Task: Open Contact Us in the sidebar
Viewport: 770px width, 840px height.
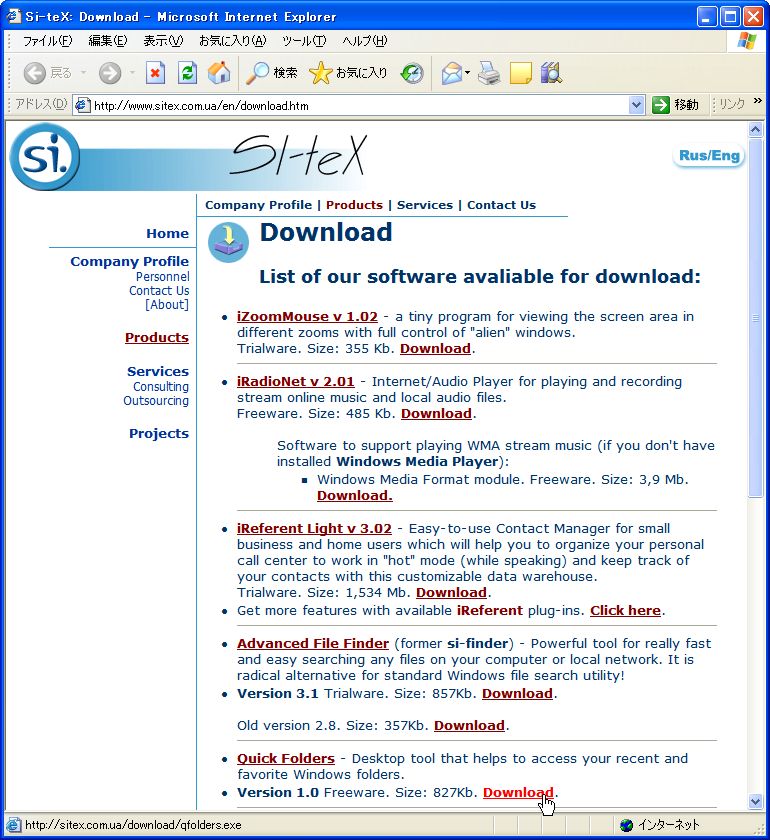Action: (159, 290)
